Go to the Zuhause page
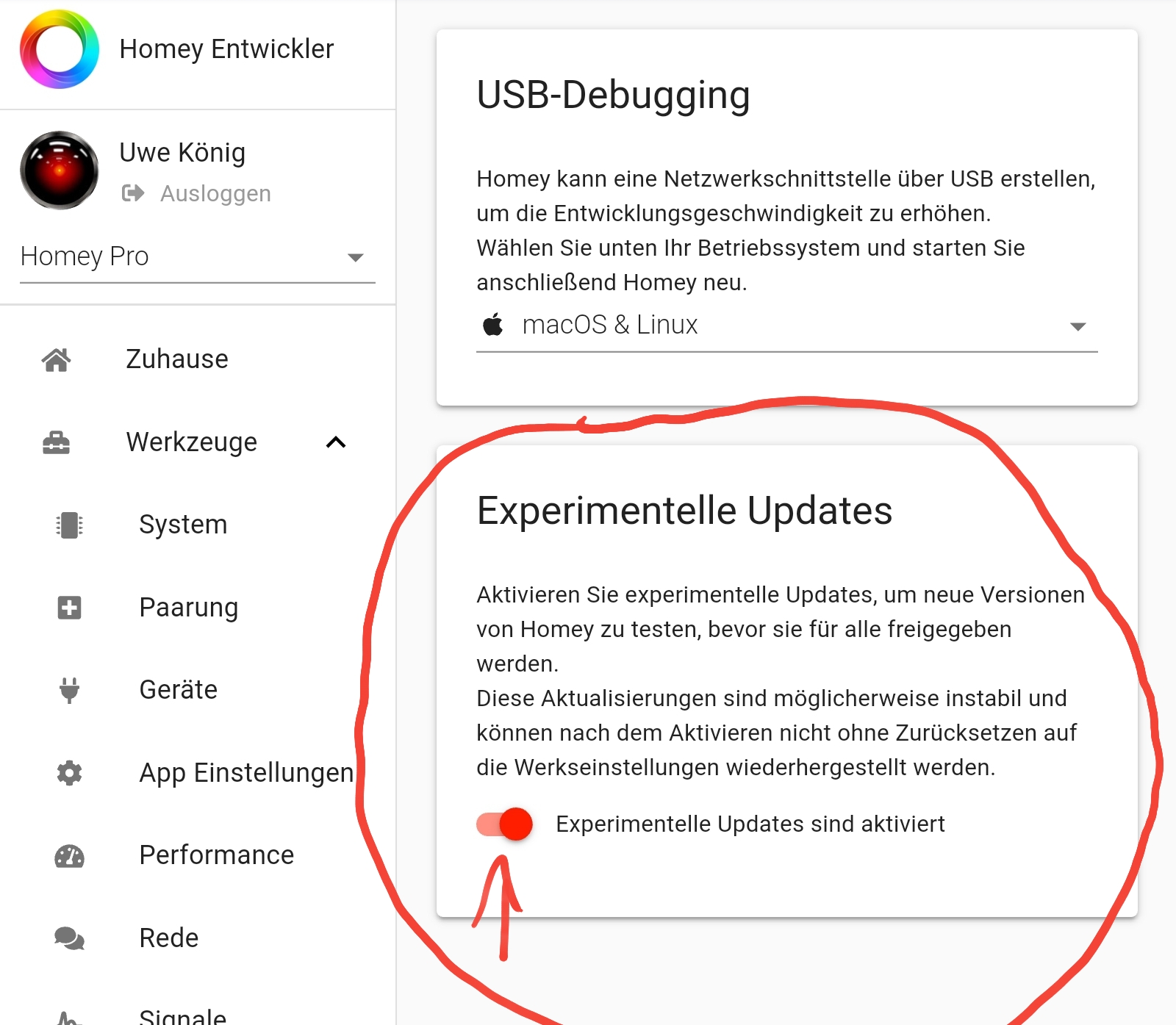 pos(177,359)
